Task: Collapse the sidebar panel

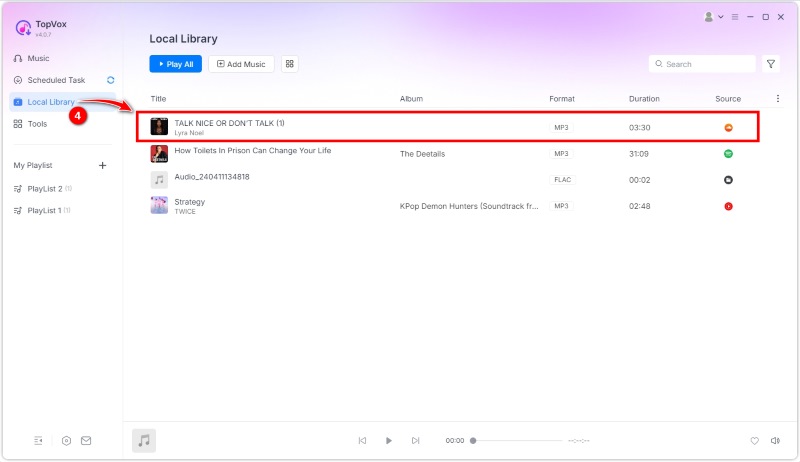Action: click(38, 441)
